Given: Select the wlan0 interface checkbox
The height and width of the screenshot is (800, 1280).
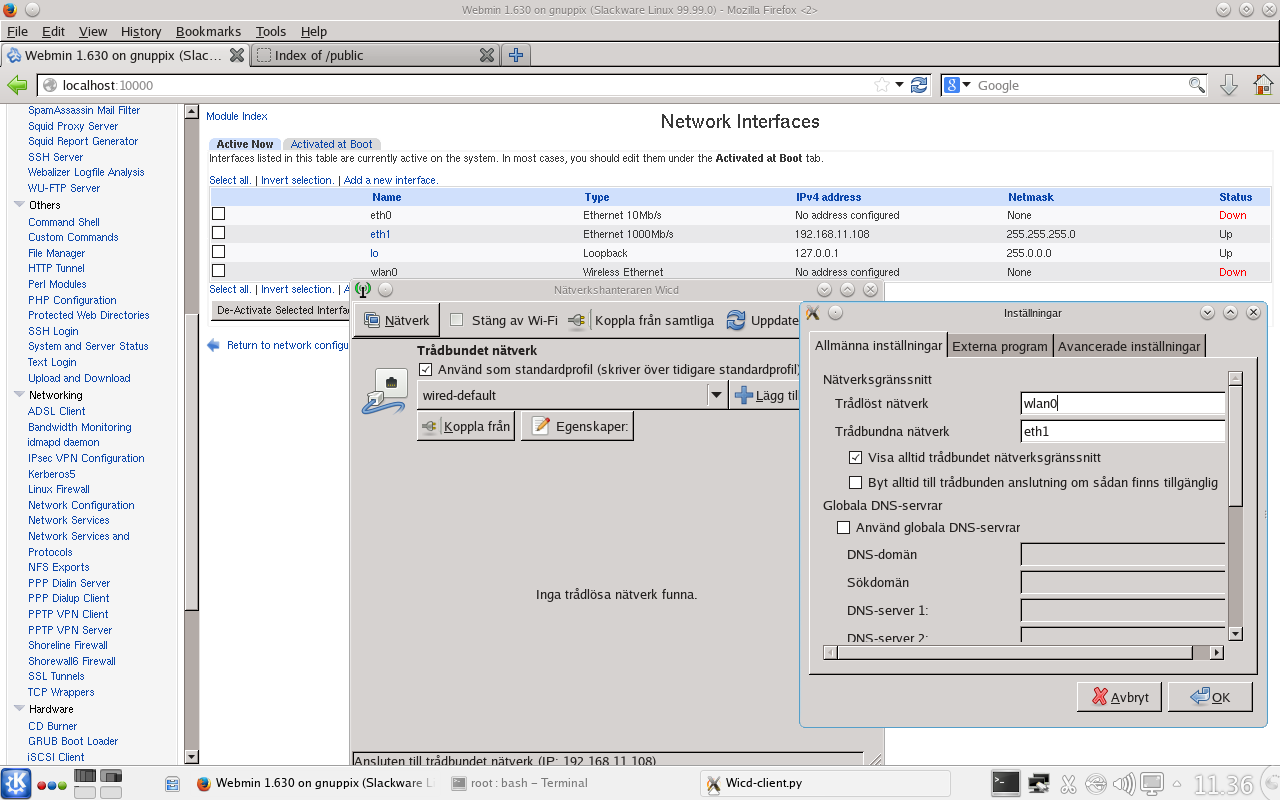Looking at the screenshot, I should pos(218,271).
